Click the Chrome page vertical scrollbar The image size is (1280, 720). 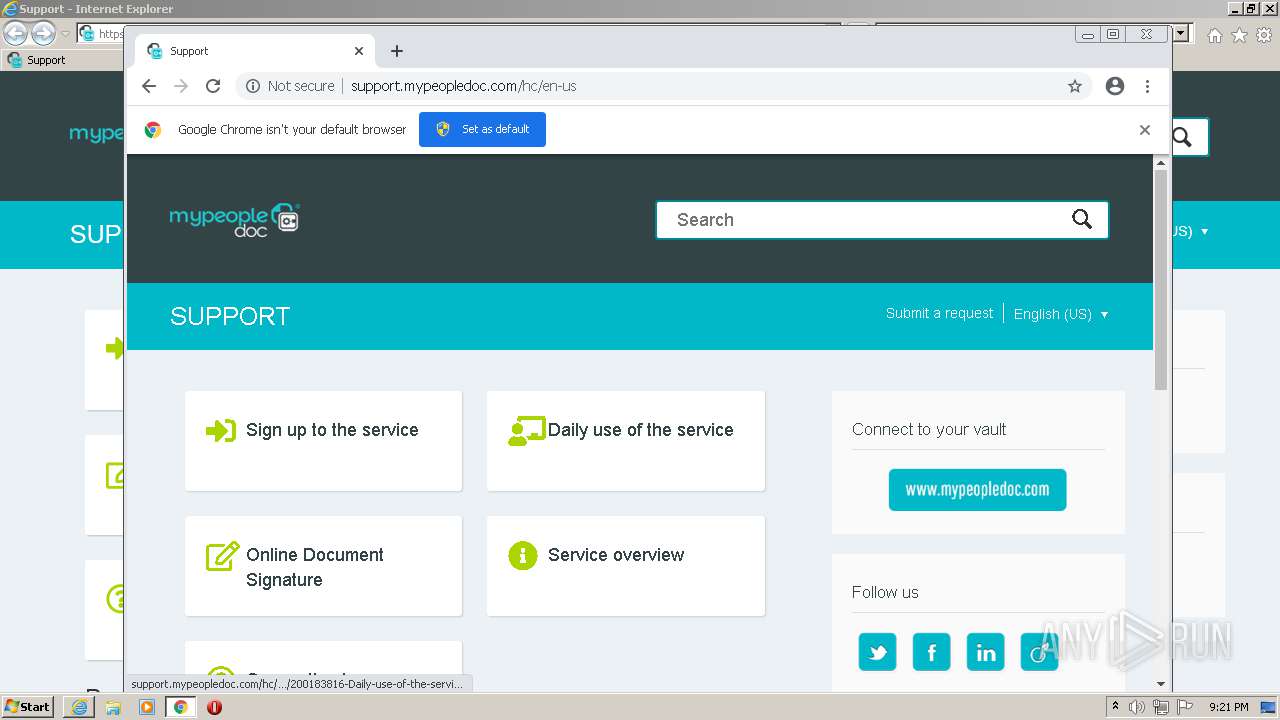1161,280
